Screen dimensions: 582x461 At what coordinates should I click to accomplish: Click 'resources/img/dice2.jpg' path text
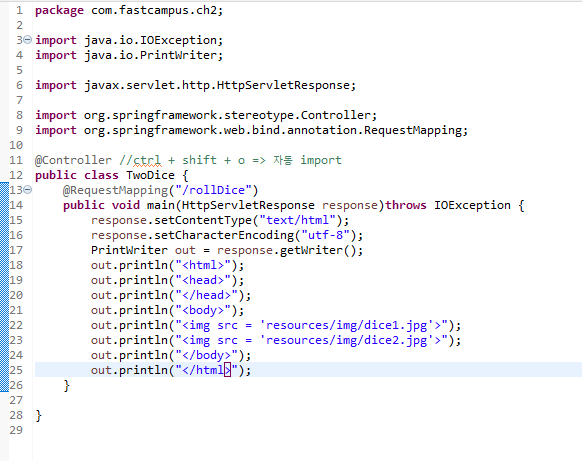click(346, 340)
